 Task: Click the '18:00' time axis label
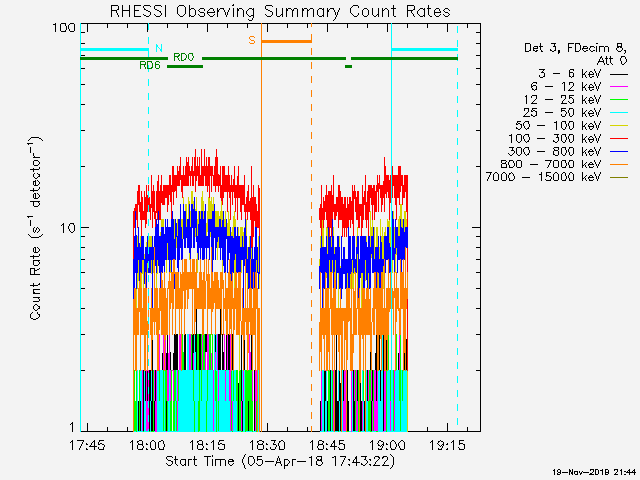tap(147, 445)
